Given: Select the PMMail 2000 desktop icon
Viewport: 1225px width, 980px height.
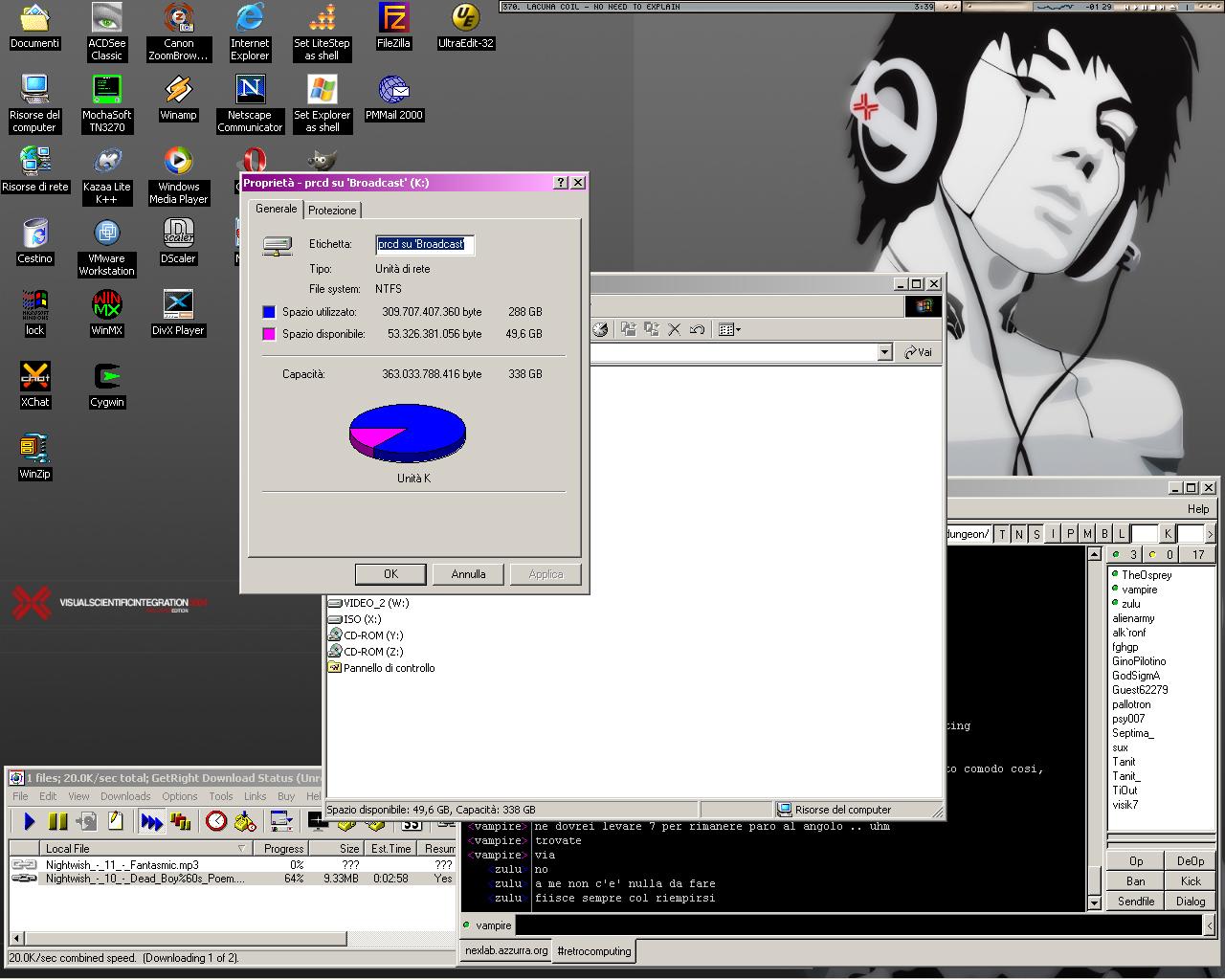Looking at the screenshot, I should (x=393, y=98).
